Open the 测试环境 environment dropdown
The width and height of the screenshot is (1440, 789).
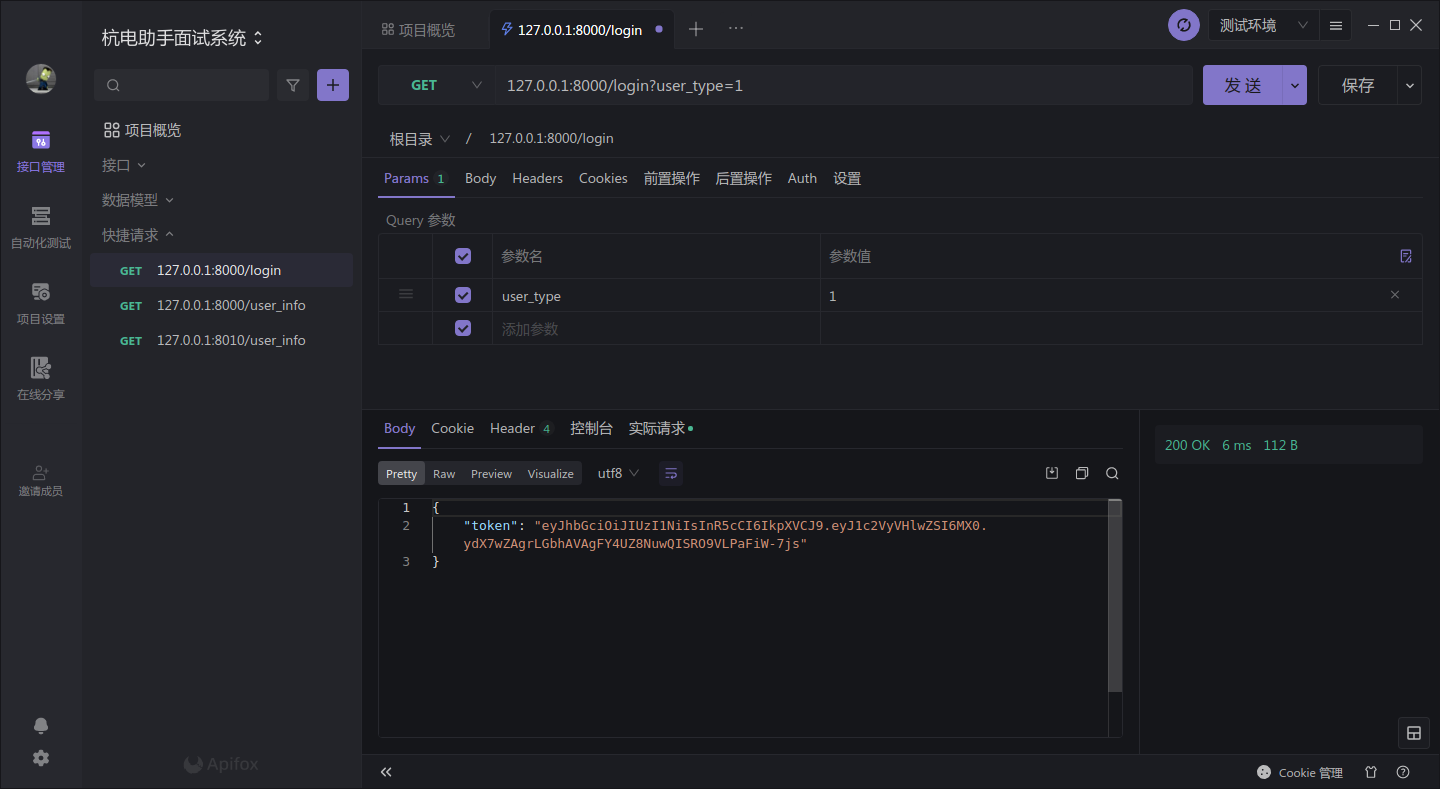[1263, 25]
